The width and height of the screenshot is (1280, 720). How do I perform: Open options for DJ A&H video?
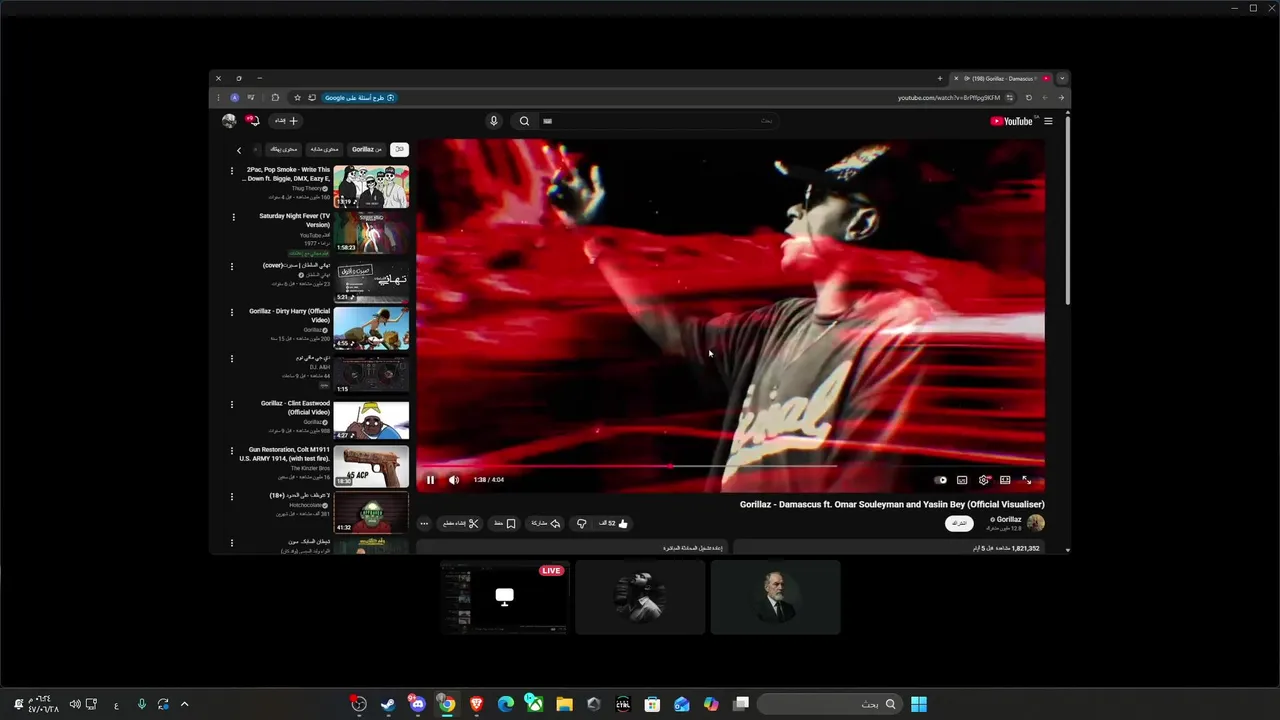click(232, 358)
